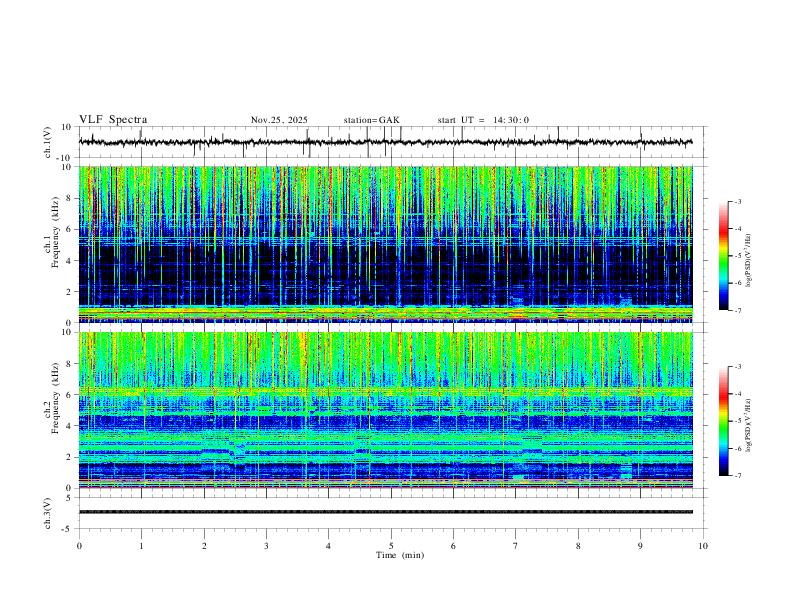Click the 'VLF Spectra' title text

(x=113, y=120)
